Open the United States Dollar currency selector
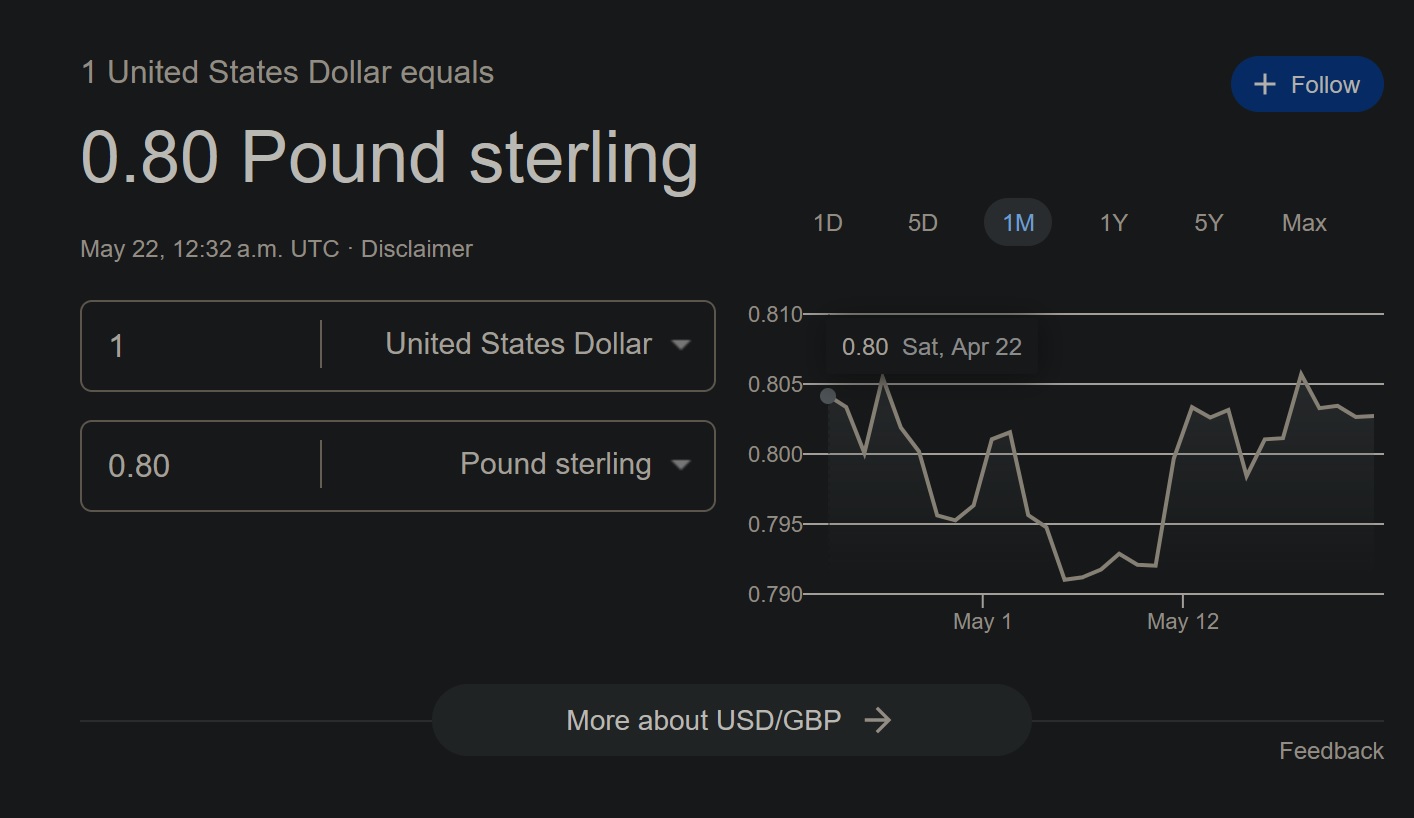Viewport: 1414px width, 818px height. point(520,345)
